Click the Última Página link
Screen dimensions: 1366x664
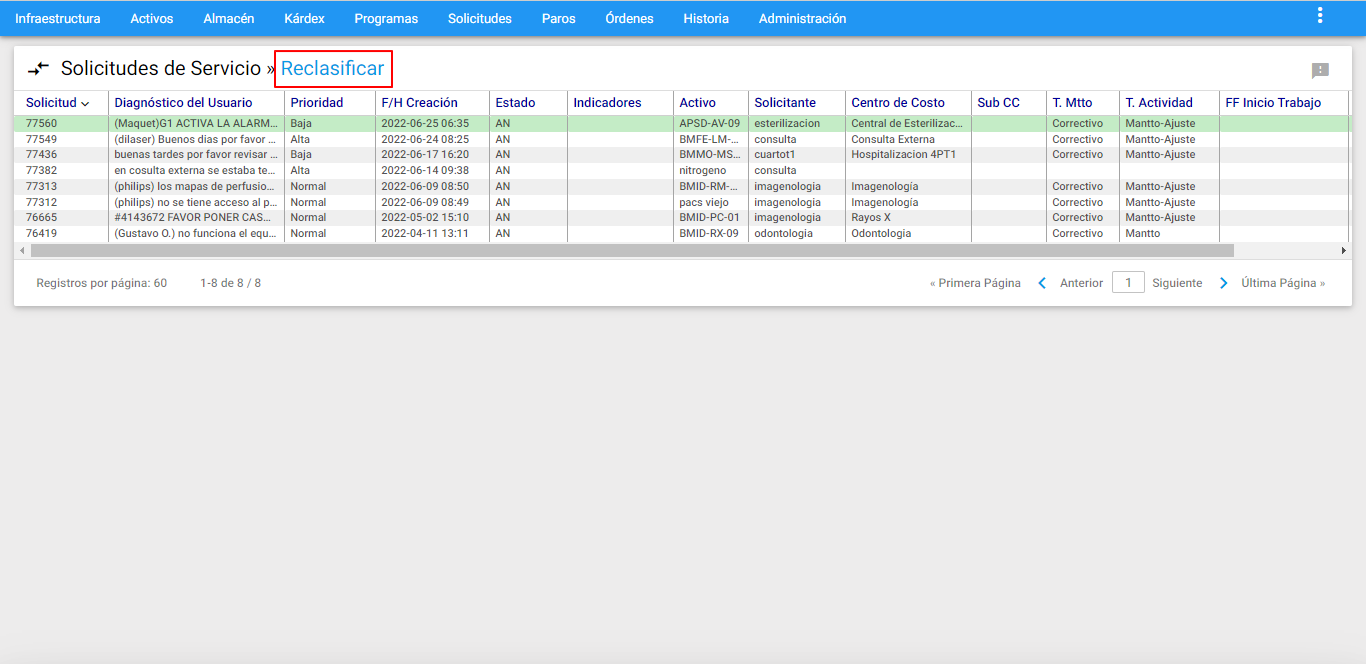coord(1283,283)
